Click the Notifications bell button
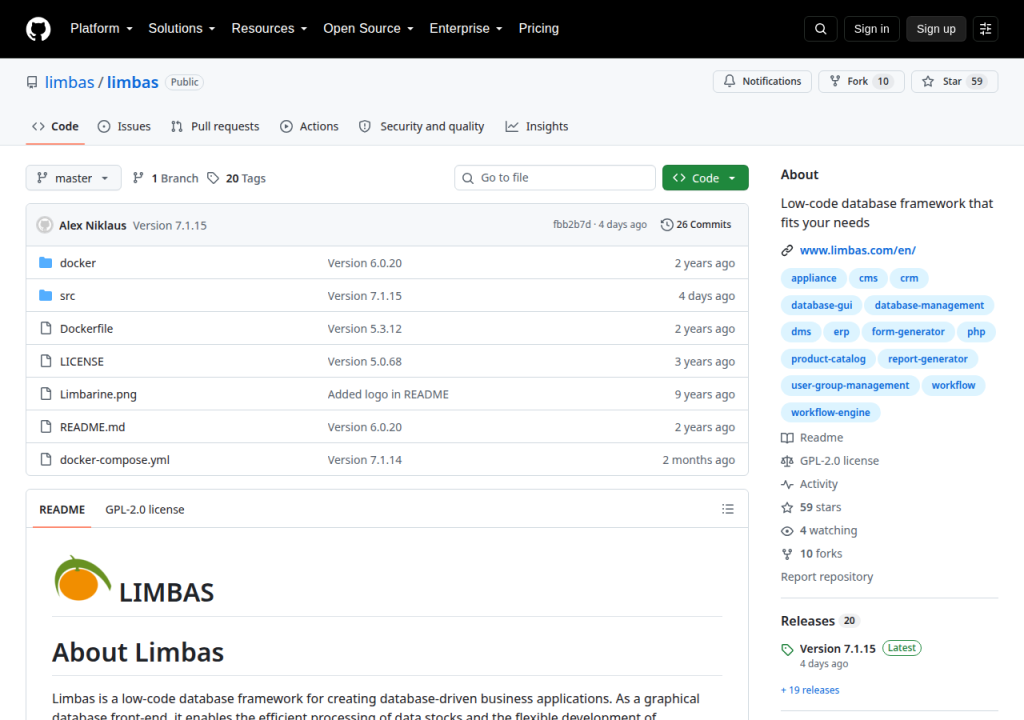This screenshot has width=1024, height=720. 762,81
